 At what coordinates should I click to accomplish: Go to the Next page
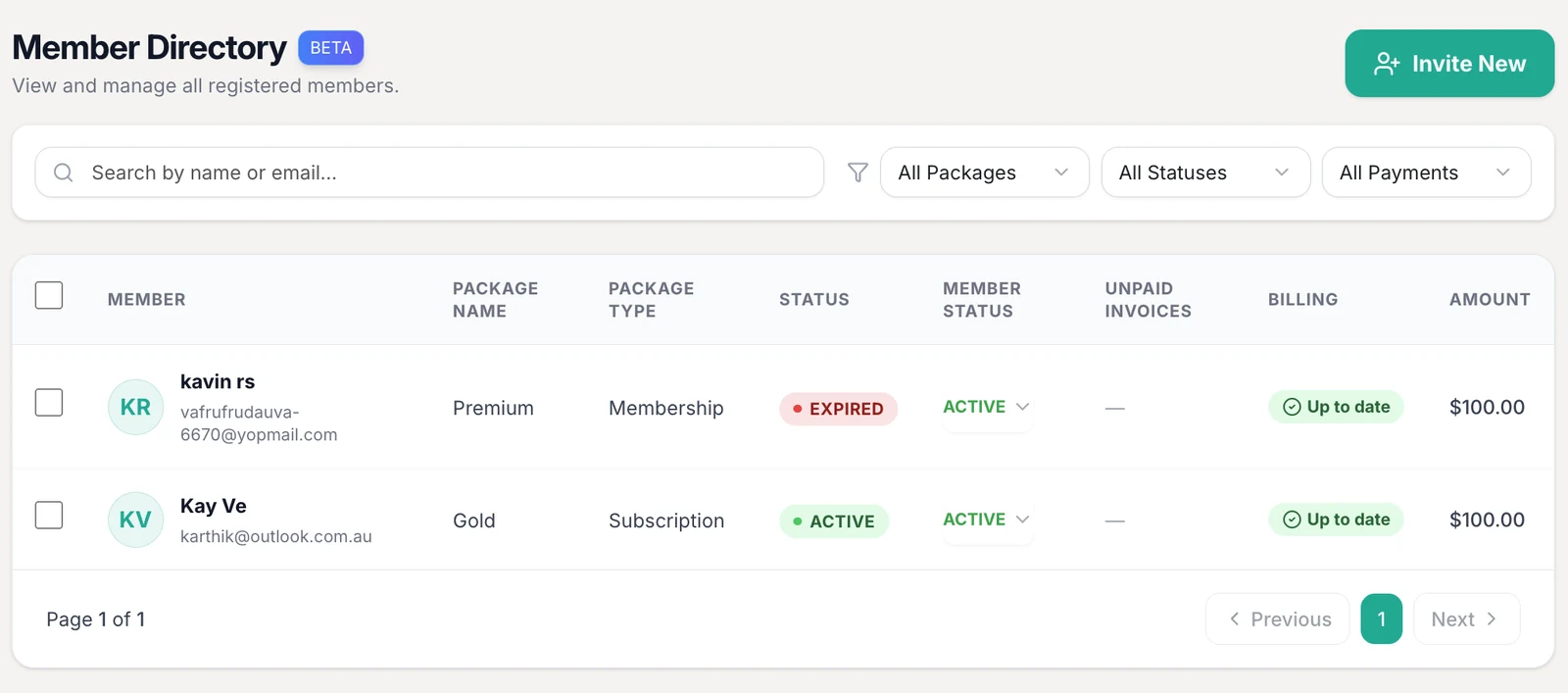(x=1466, y=619)
